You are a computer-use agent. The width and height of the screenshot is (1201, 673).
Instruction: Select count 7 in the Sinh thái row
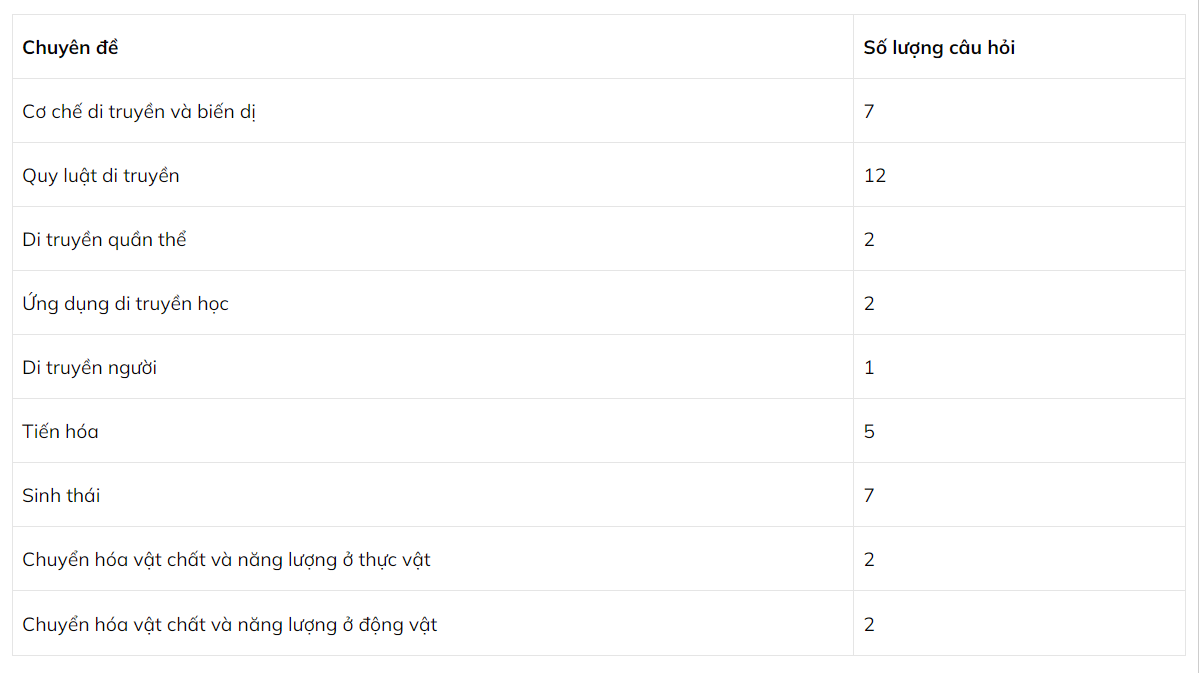pos(869,495)
